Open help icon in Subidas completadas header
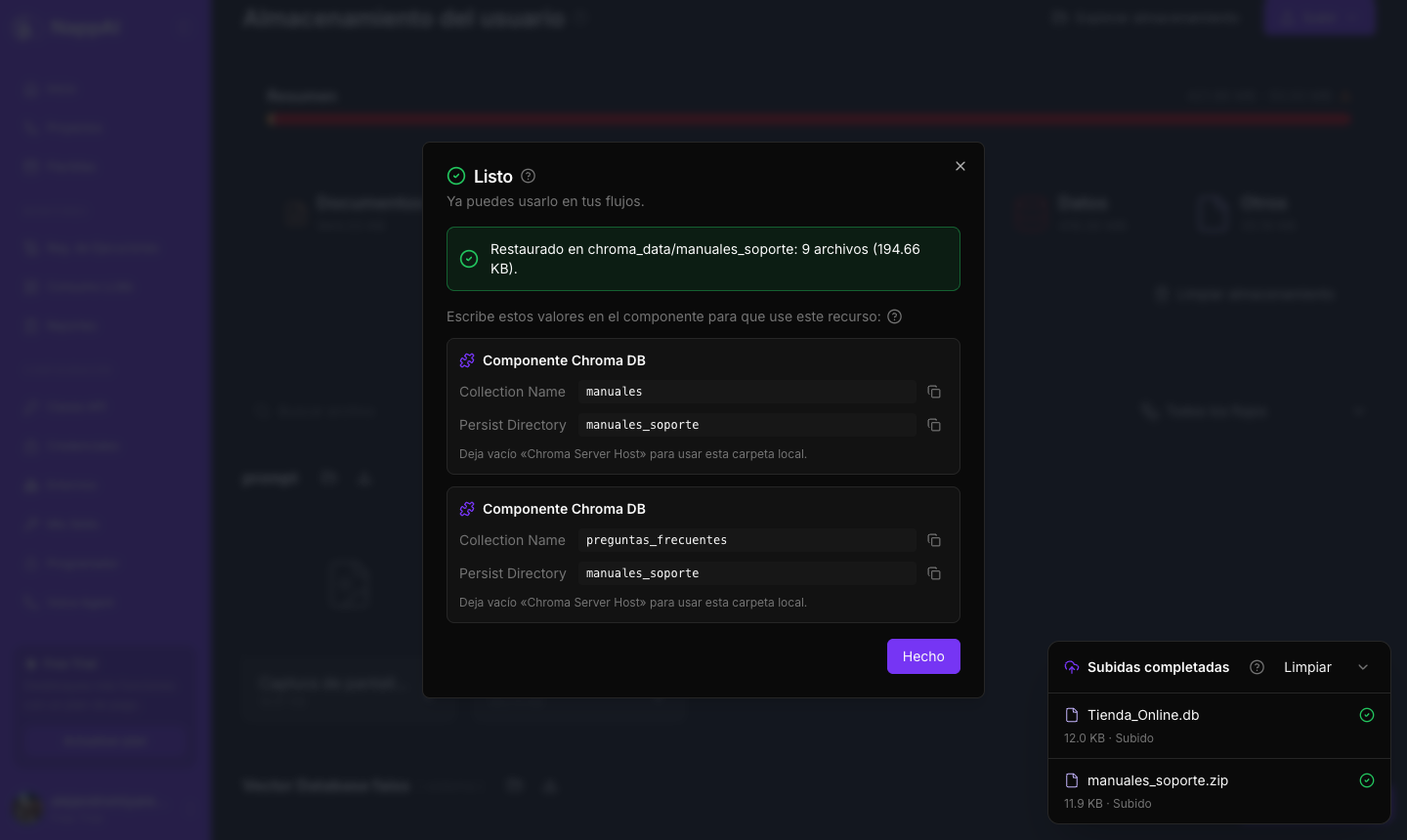The width and height of the screenshot is (1407, 840). coord(1258,667)
